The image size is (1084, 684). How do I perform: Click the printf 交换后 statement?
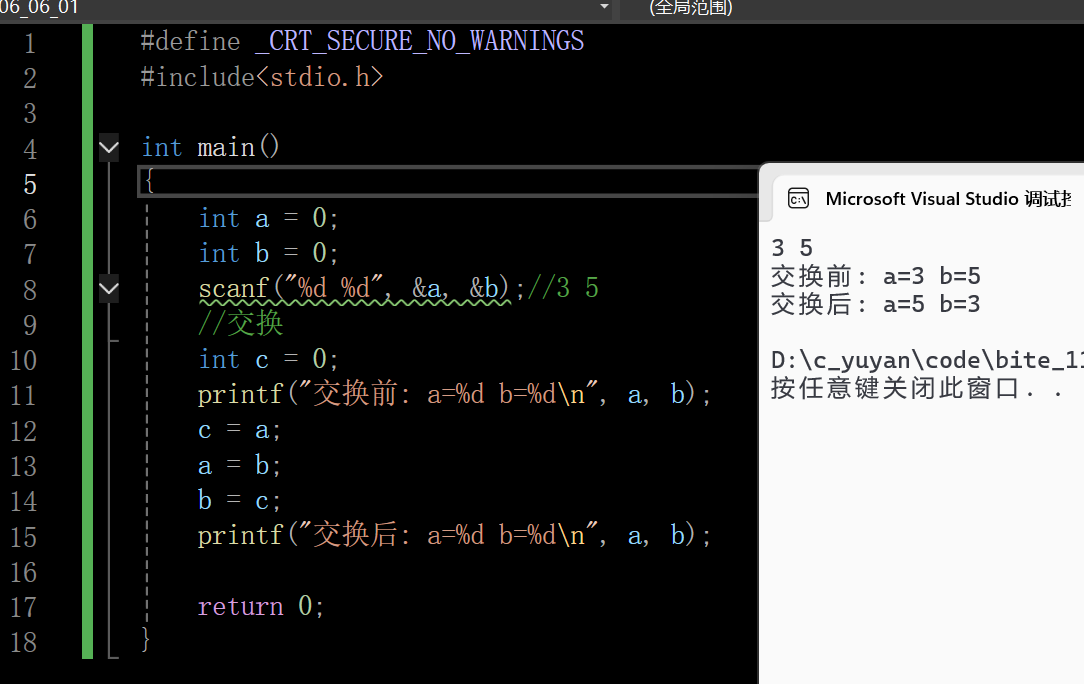click(454, 535)
